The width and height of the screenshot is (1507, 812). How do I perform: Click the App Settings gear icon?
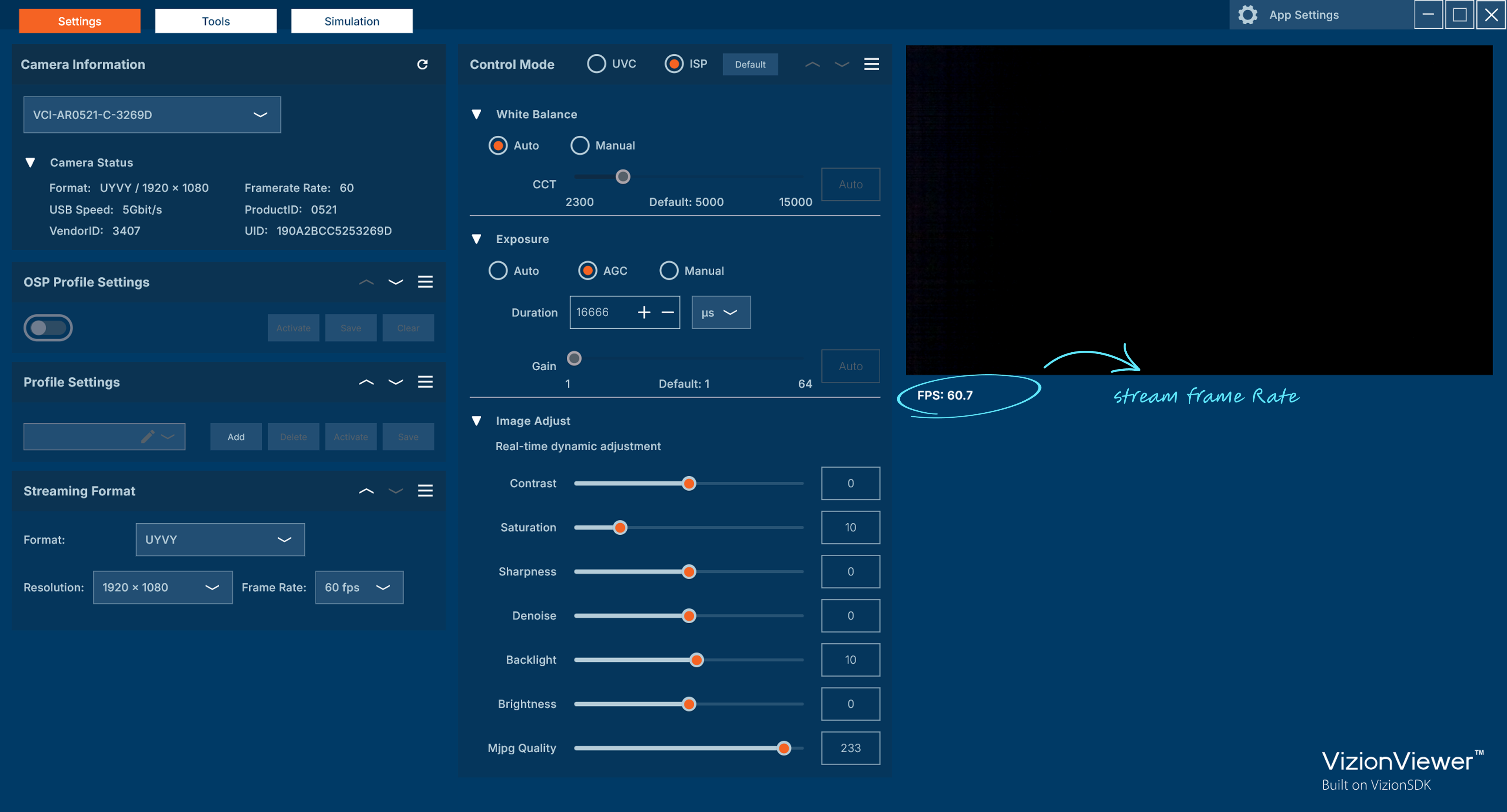pos(1247,15)
